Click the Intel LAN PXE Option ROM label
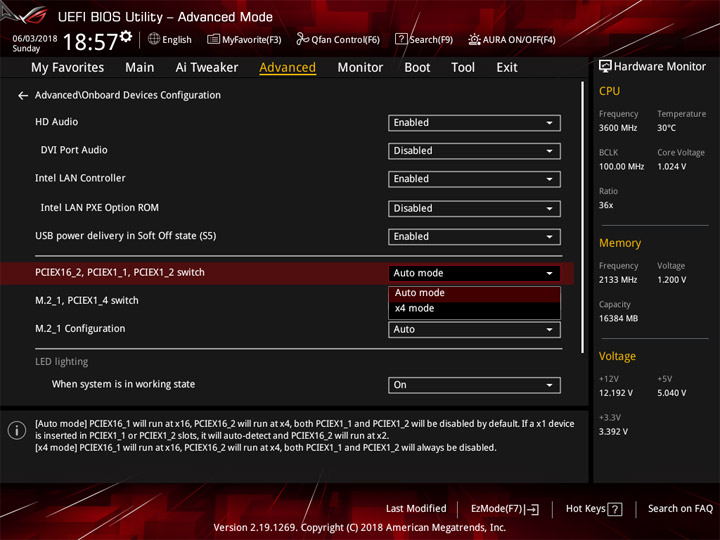Screen dimensions: 720x540 coord(100,208)
